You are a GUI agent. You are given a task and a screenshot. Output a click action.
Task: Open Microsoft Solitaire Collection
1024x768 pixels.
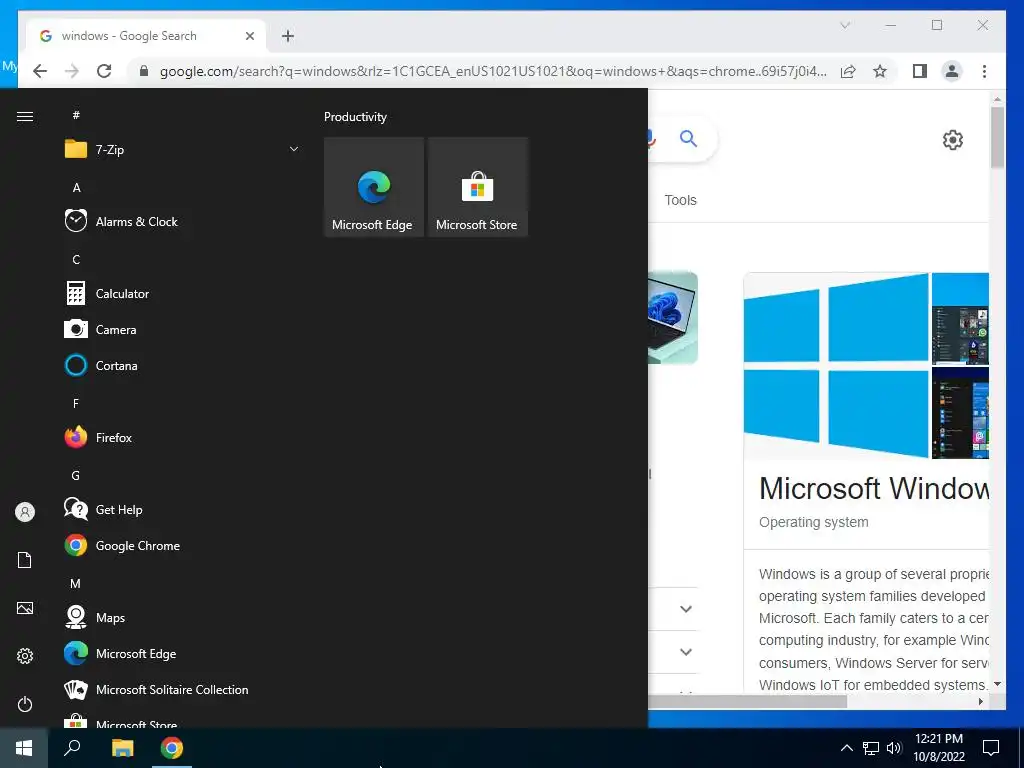[x=181, y=690]
